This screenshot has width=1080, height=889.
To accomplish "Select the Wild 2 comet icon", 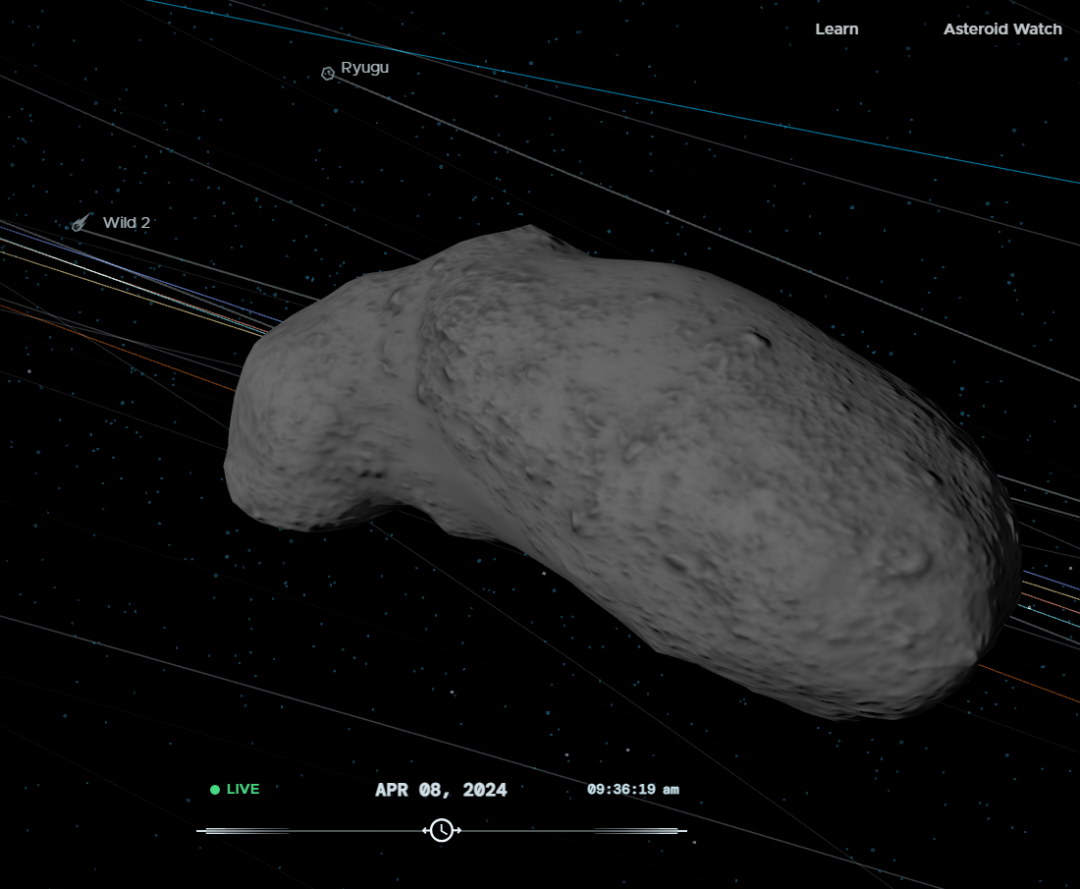I will click(81, 222).
